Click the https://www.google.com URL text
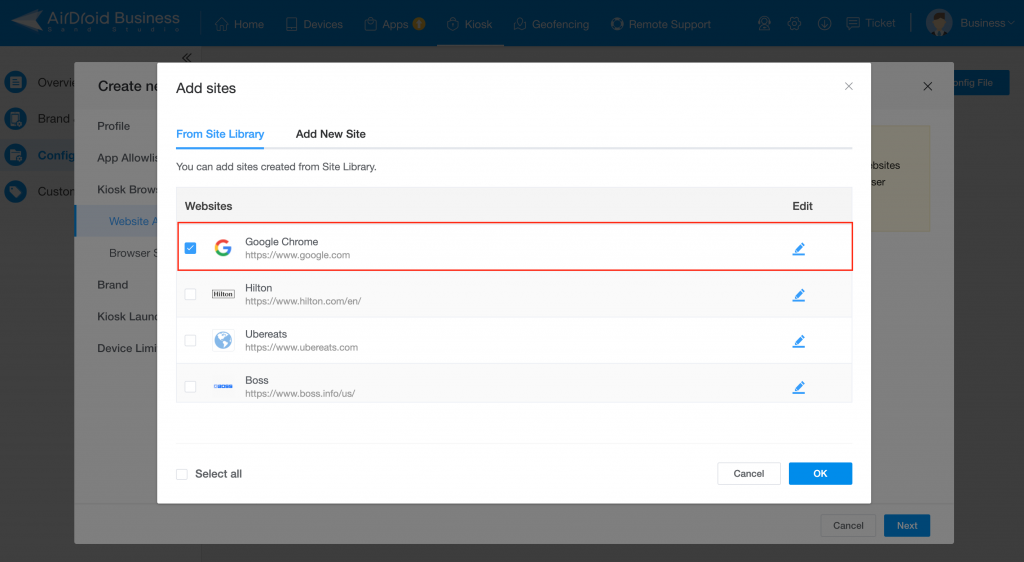Screen dimensions: 1024x562 click(297, 255)
